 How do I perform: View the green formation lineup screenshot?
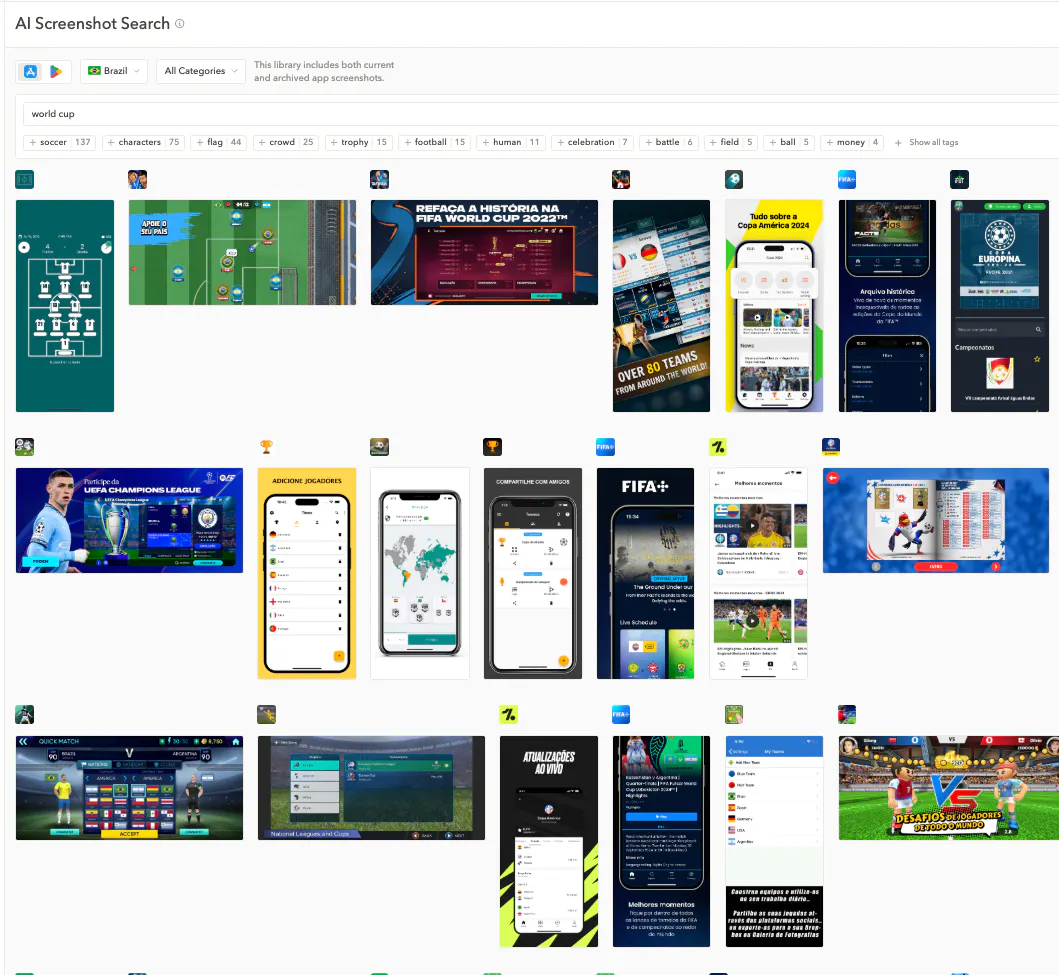pyautogui.click(x=65, y=306)
